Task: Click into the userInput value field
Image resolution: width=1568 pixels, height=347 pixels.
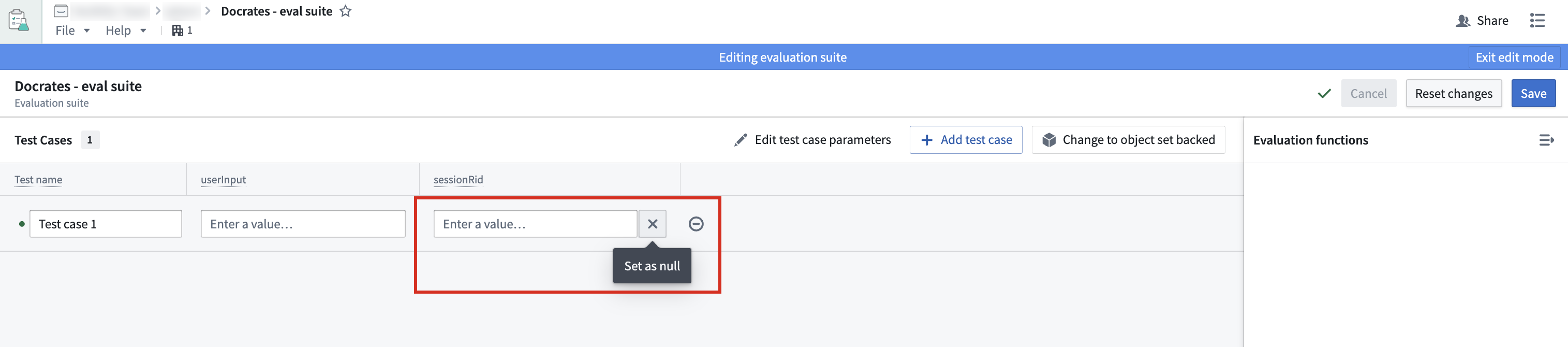Action: pyautogui.click(x=303, y=223)
